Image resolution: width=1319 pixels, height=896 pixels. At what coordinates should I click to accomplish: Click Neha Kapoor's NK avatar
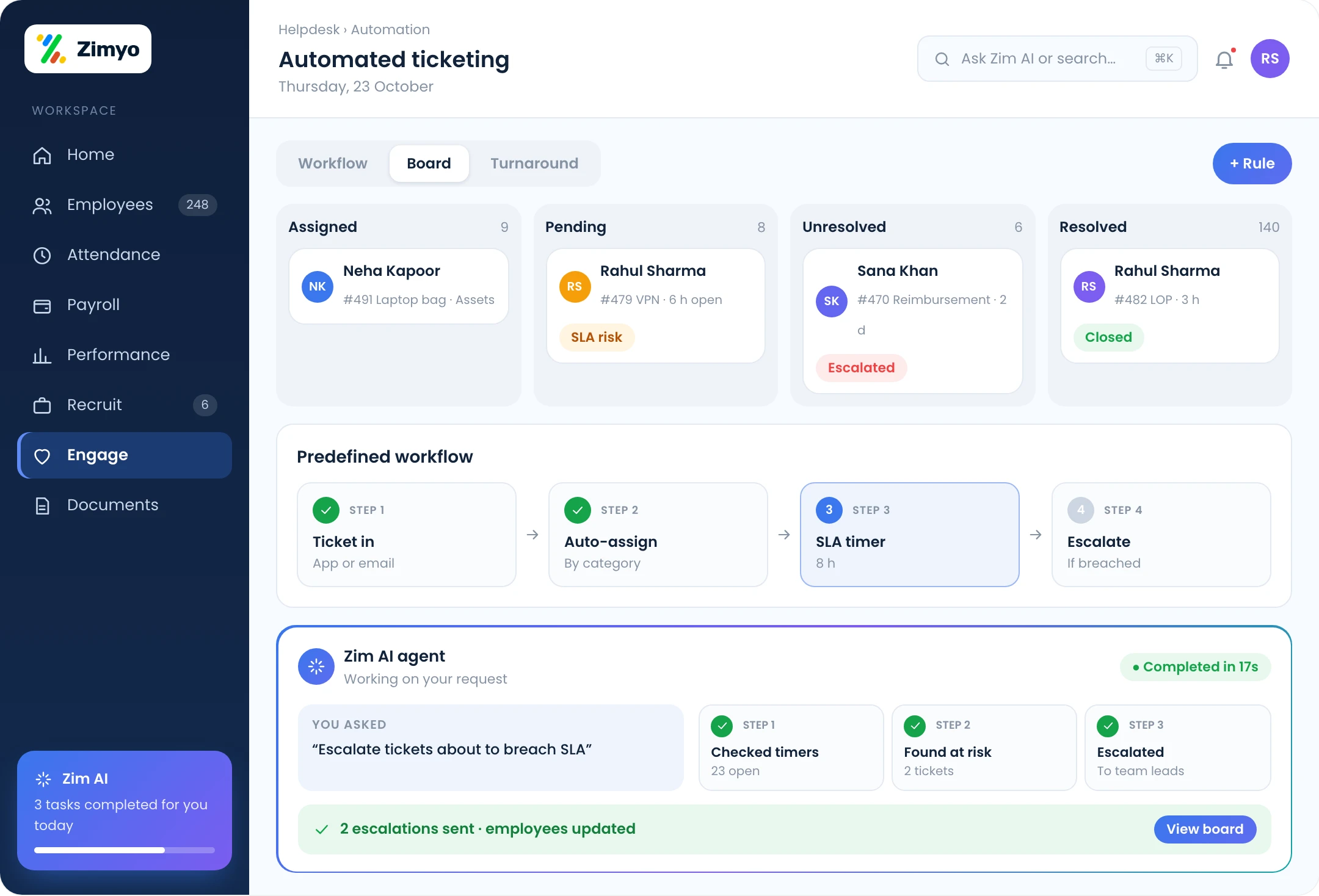click(318, 287)
